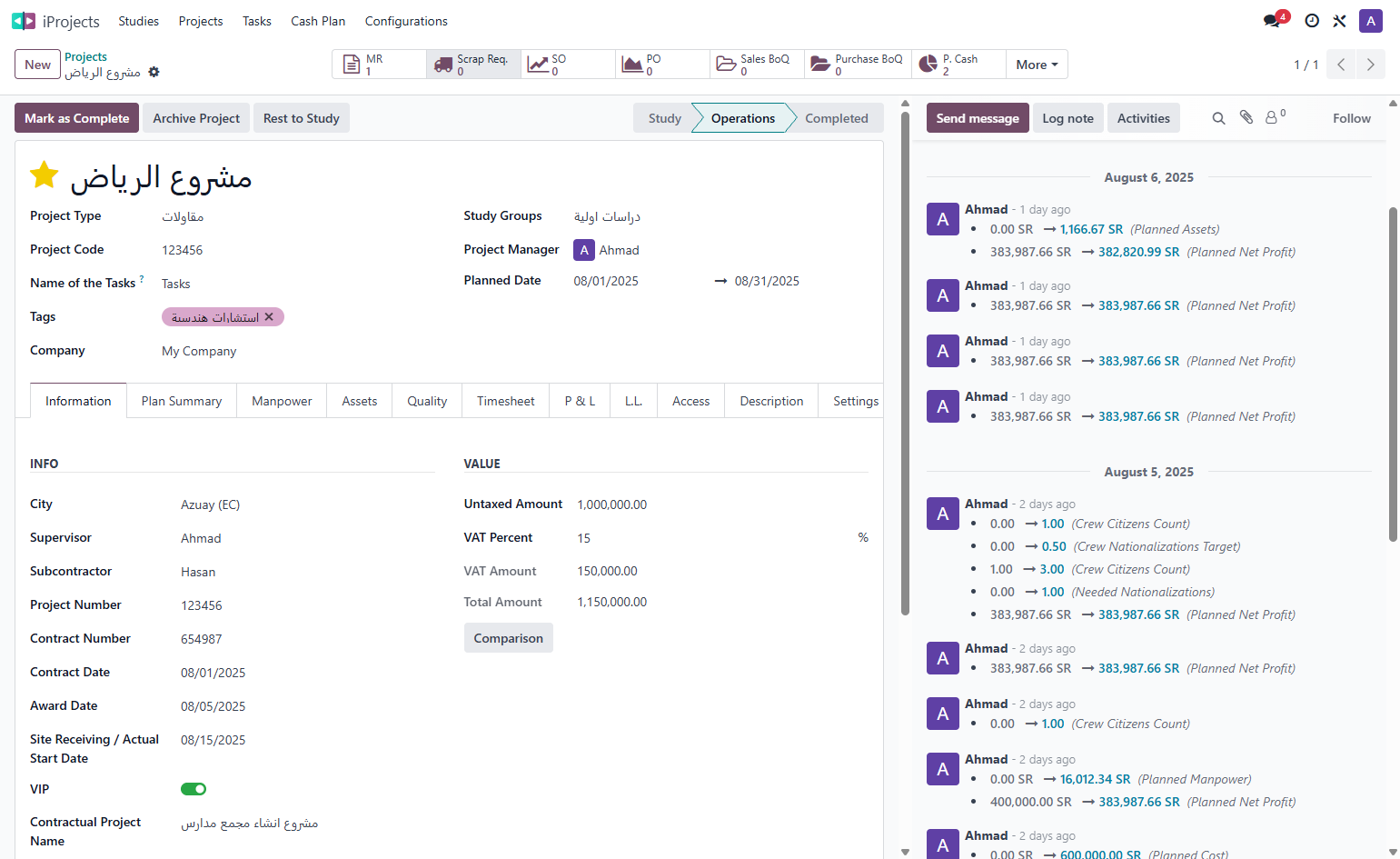Switch to the P & L tab
The image size is (1400, 859).
tap(580, 401)
